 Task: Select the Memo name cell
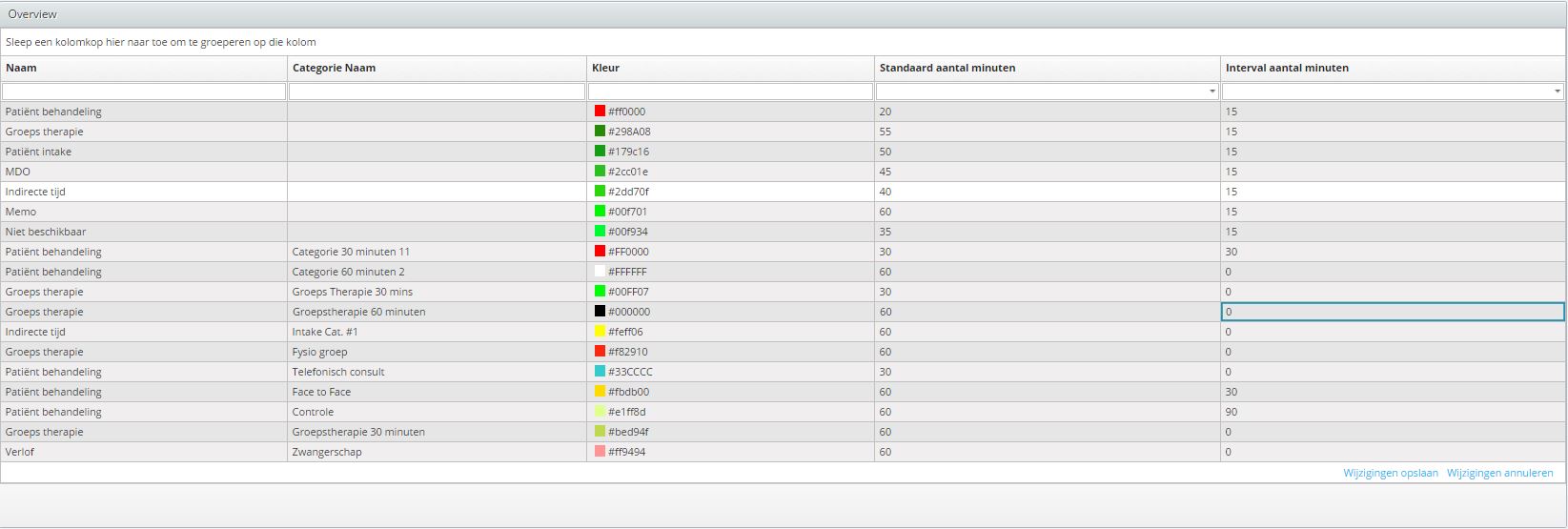click(144, 212)
